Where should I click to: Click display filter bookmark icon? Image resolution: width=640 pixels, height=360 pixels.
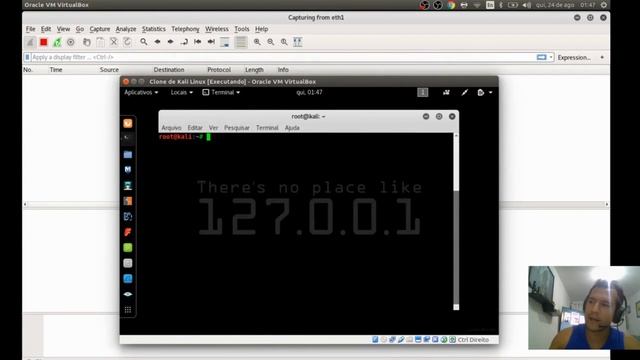pos(27,57)
